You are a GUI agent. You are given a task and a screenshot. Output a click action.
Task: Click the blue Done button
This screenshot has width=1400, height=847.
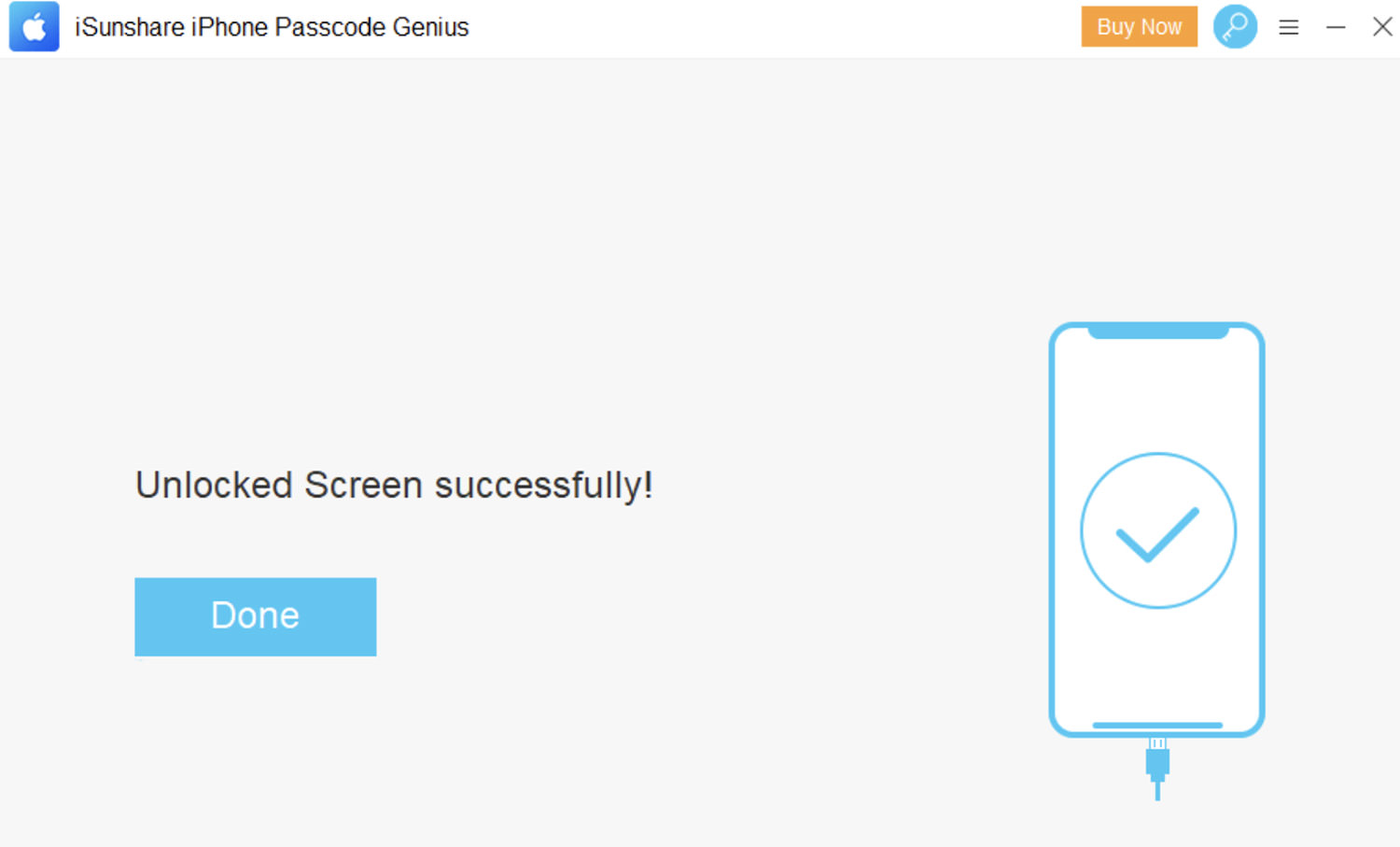pos(255,616)
